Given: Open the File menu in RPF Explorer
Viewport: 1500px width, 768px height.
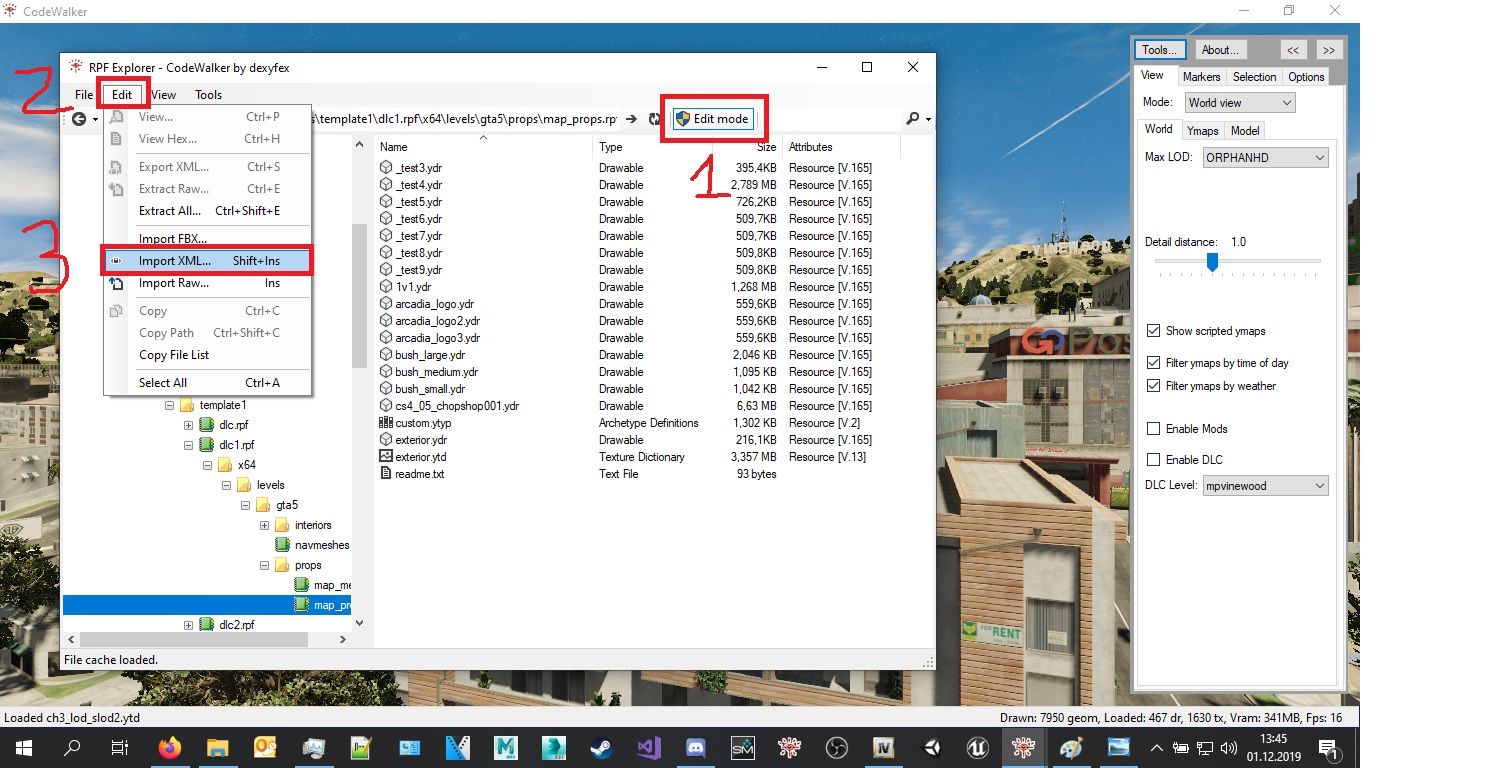Looking at the screenshot, I should [84, 95].
